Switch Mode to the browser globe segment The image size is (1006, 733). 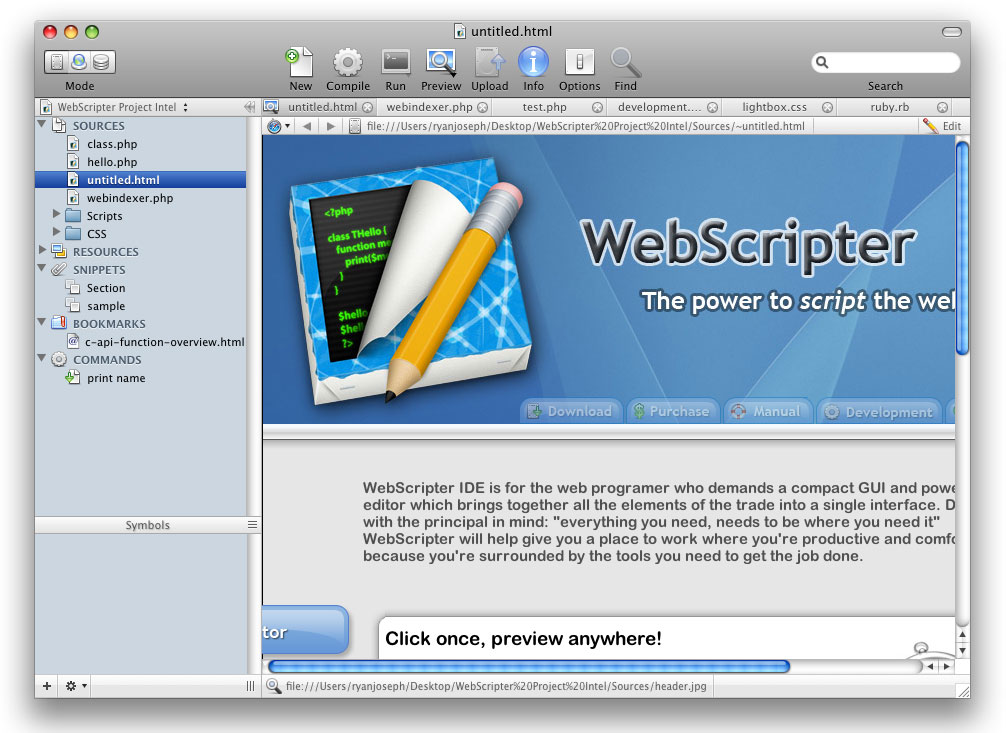(x=79, y=62)
